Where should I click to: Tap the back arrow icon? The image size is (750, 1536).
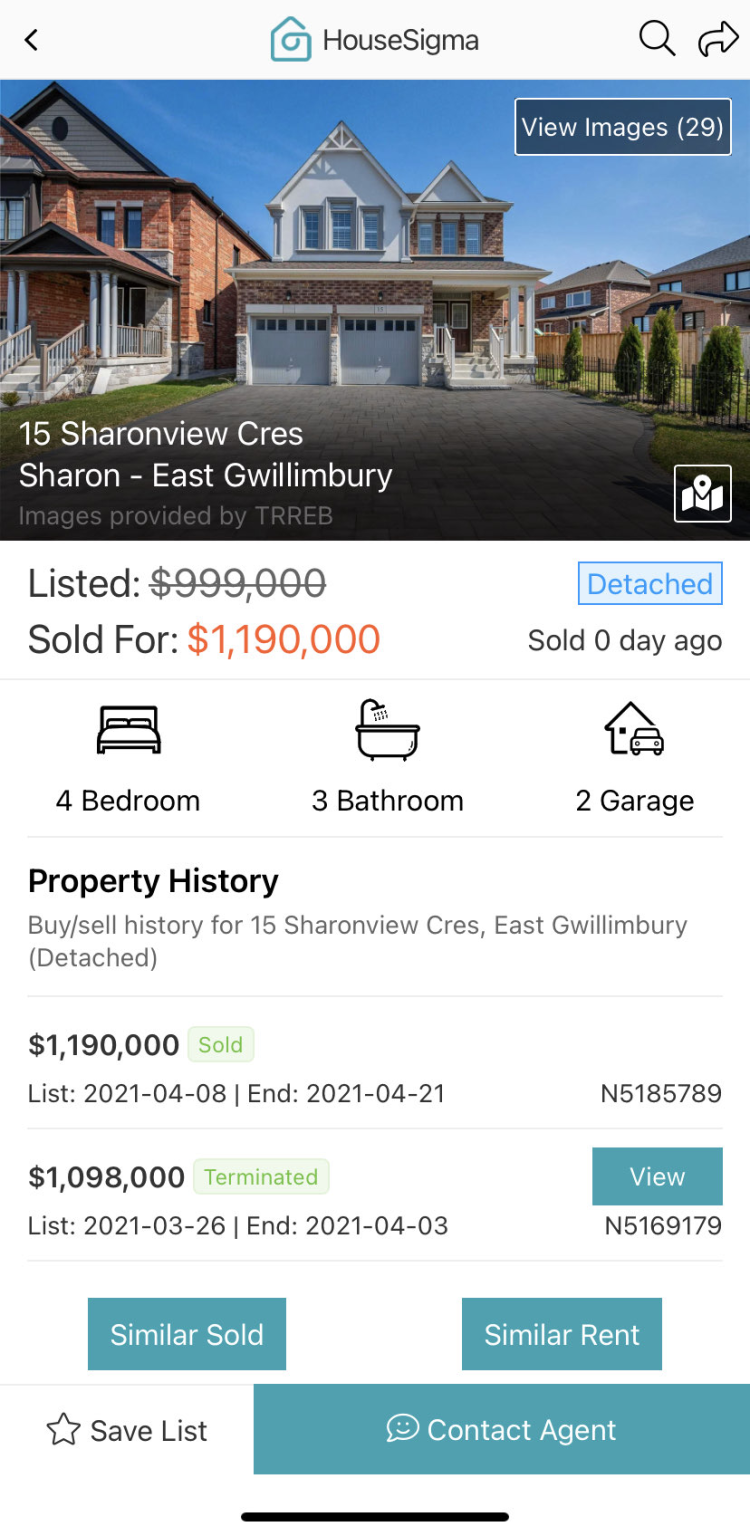click(x=32, y=40)
